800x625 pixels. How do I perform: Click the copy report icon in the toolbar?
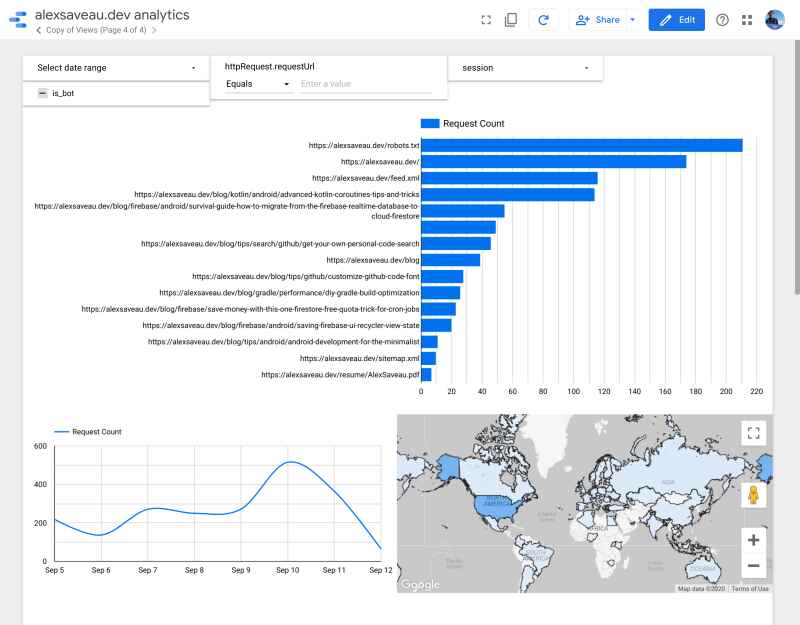click(511, 17)
